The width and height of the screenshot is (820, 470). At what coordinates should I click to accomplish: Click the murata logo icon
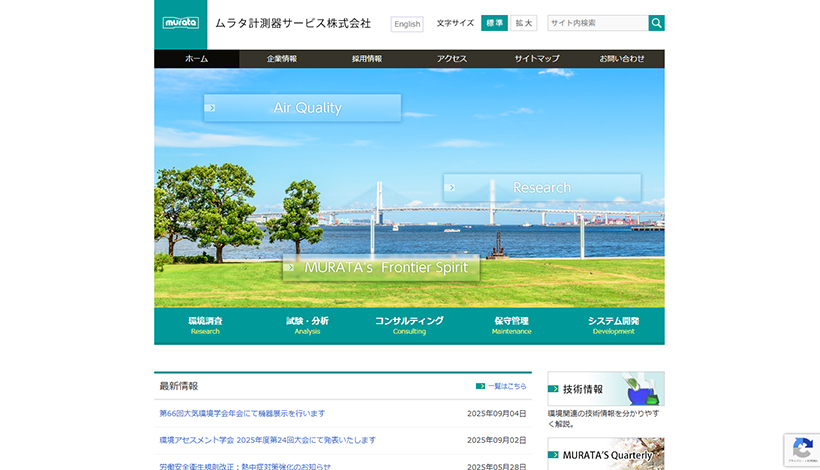pyautogui.click(x=181, y=23)
